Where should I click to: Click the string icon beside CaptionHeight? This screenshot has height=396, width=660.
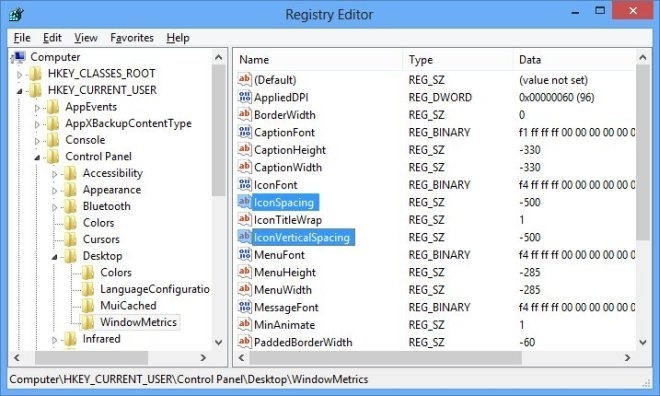pyautogui.click(x=245, y=149)
